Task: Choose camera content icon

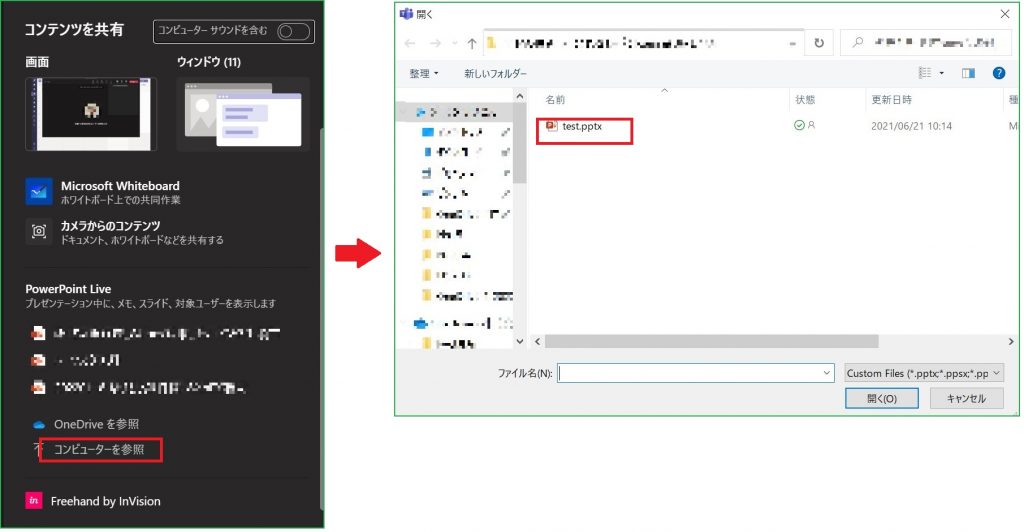Action: click(39, 231)
